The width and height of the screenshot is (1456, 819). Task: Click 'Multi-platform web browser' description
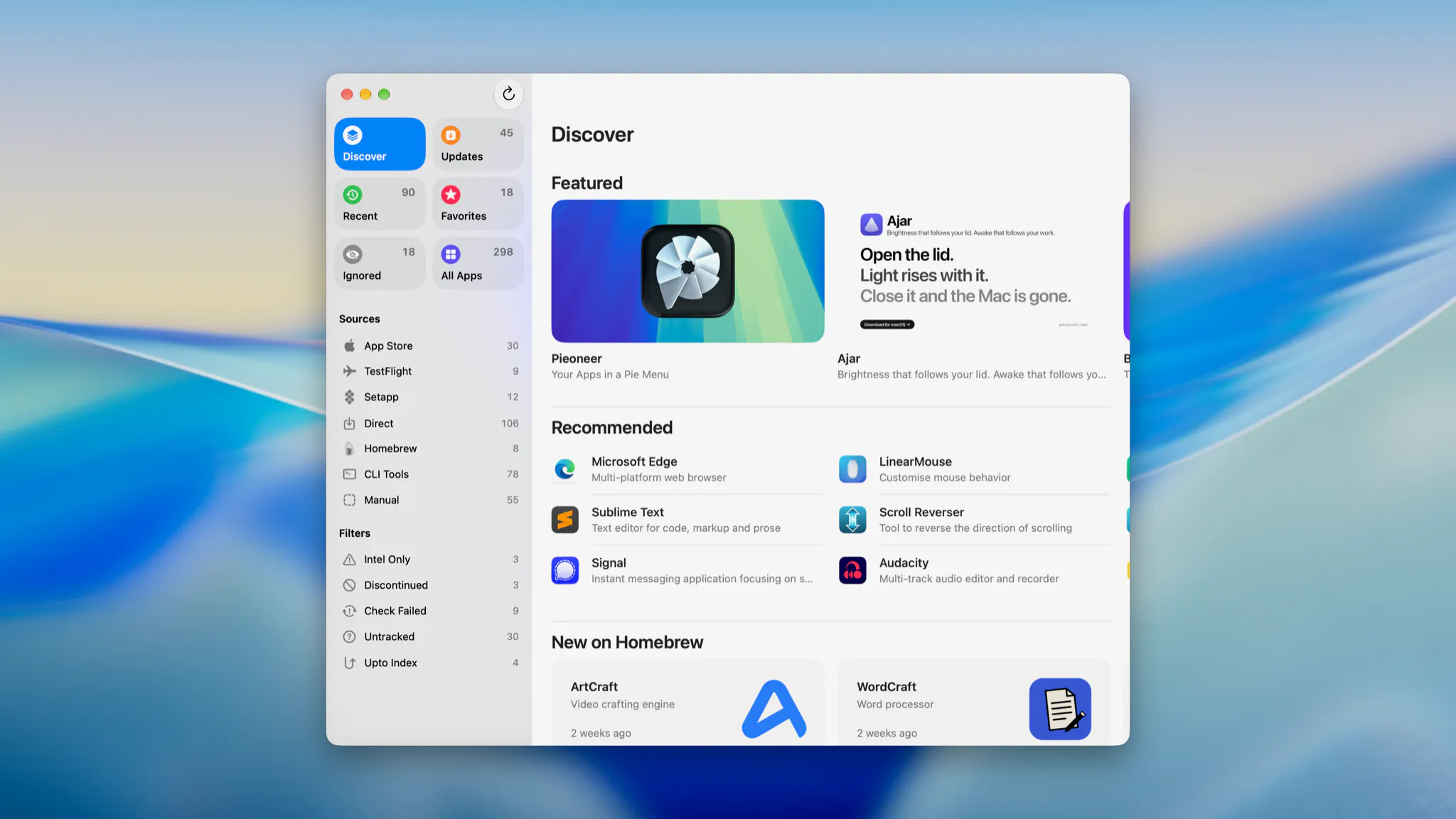tap(659, 478)
